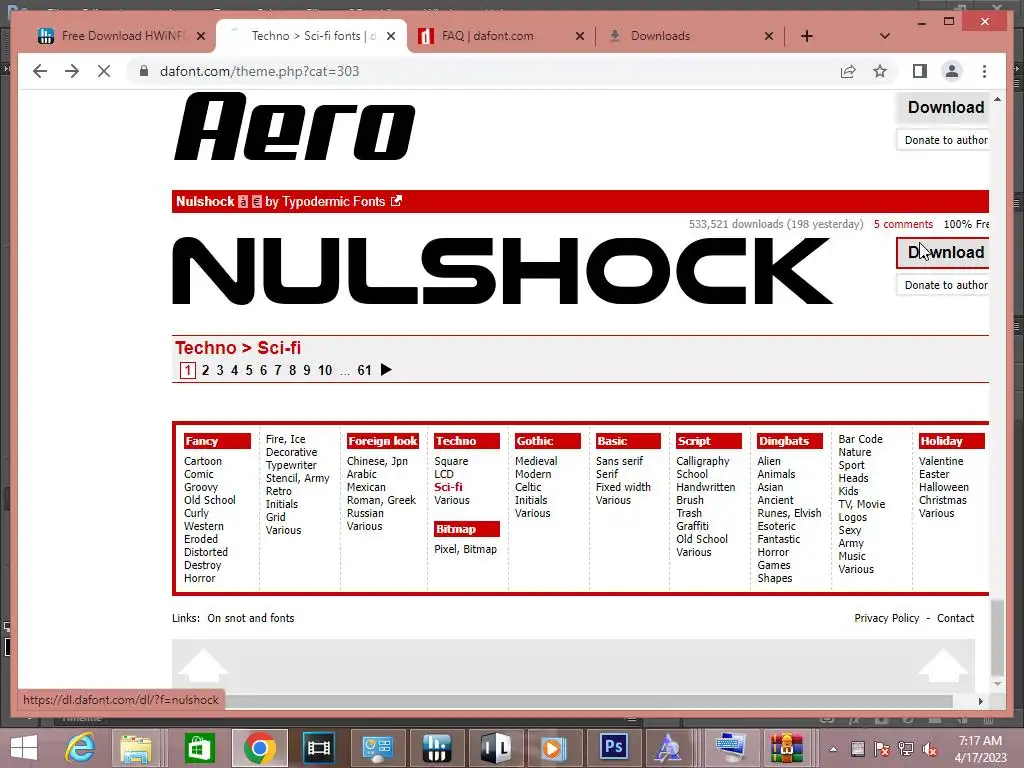Download the Nulshock font

[x=945, y=252]
